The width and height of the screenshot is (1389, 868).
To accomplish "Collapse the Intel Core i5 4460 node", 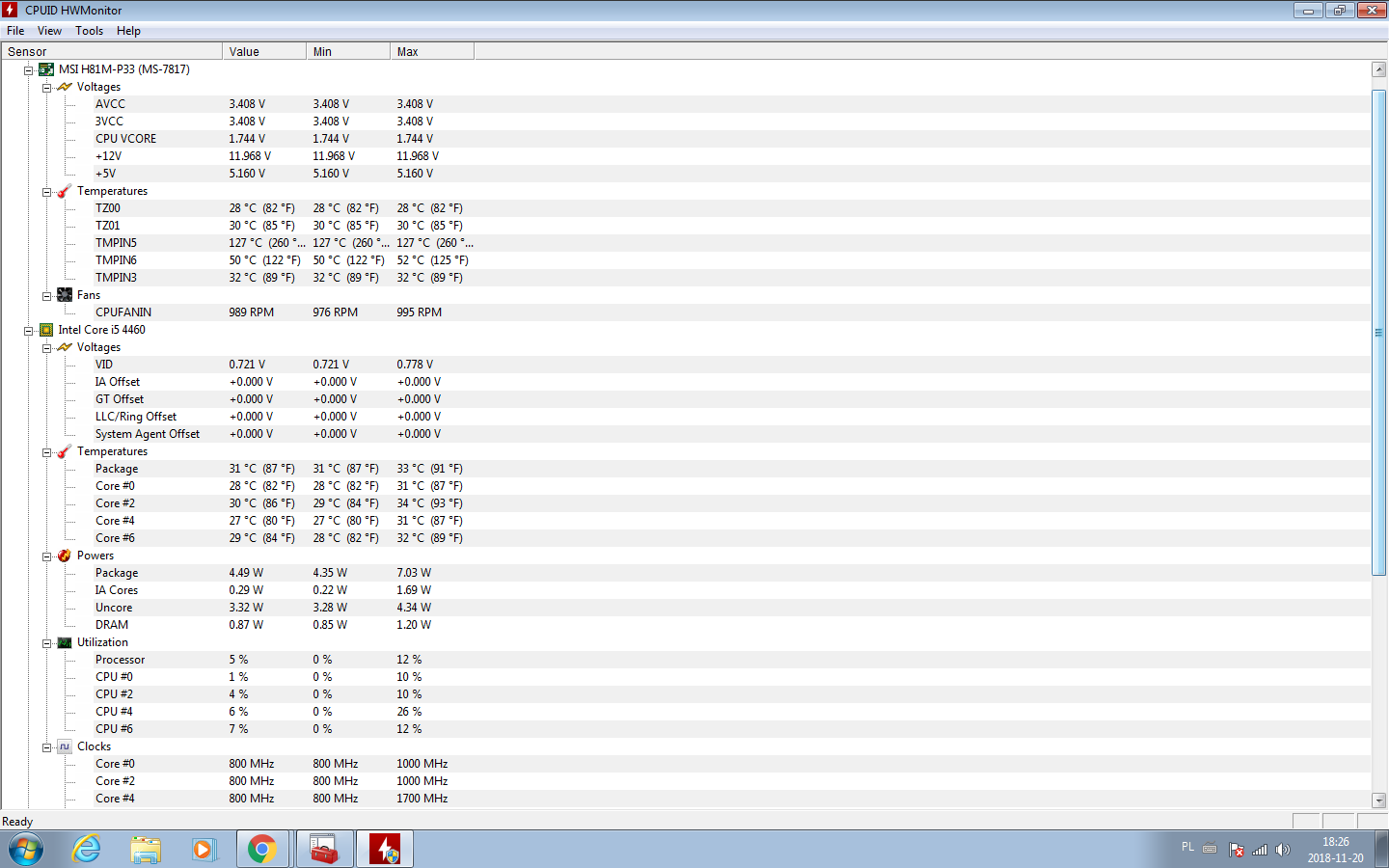I will pos(29,331).
